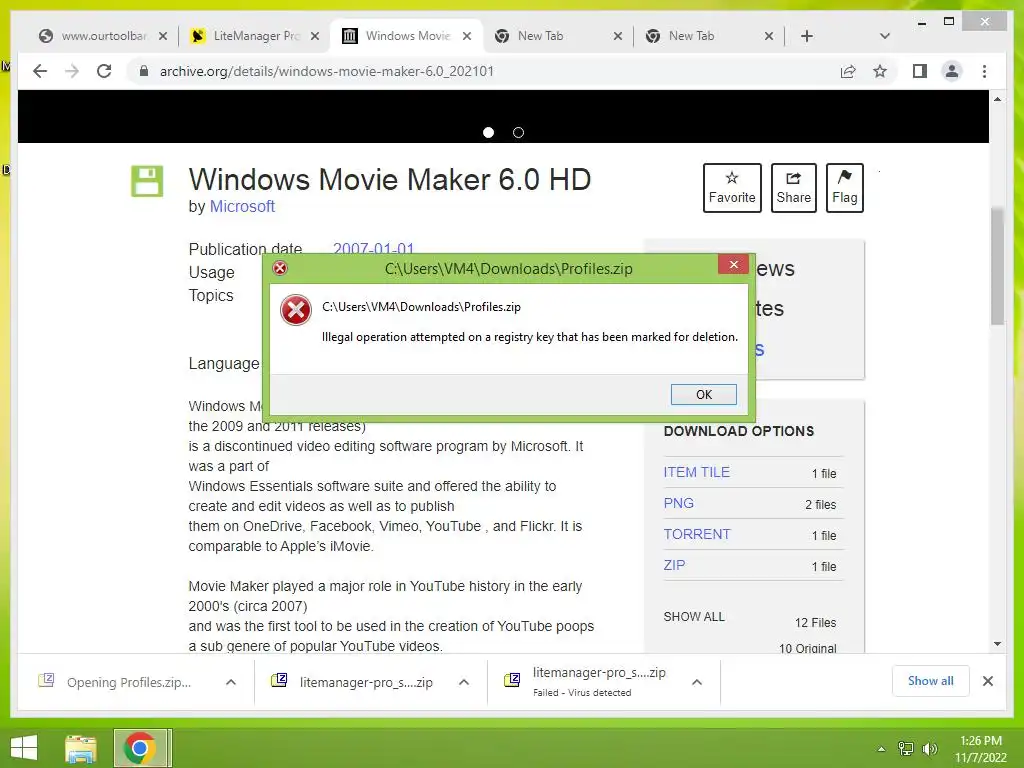The width and height of the screenshot is (1024, 768).
Task: Open the ZIP download option
Action: pos(675,565)
